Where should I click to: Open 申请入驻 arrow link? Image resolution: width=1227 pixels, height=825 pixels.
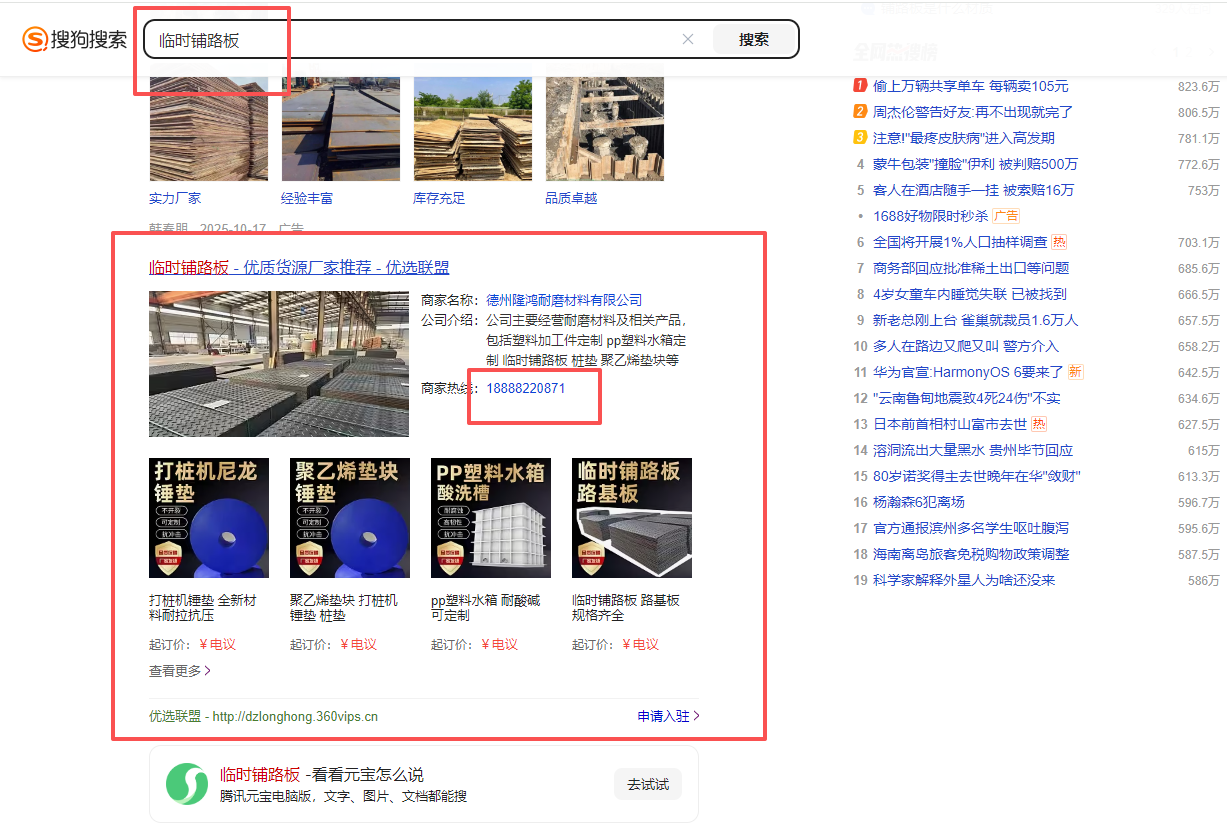click(668, 716)
